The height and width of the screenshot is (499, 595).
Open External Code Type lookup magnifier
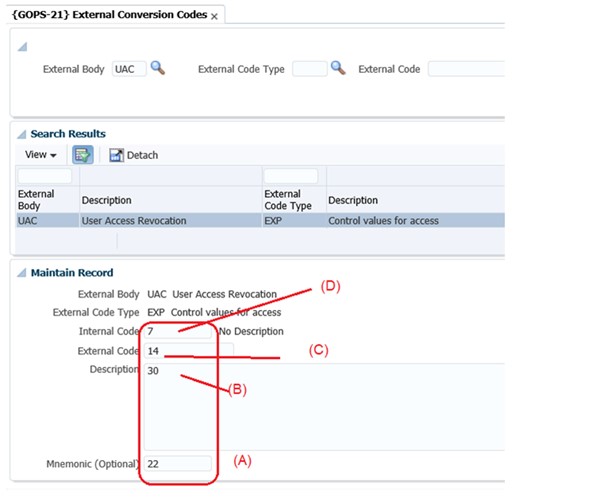tap(338, 68)
